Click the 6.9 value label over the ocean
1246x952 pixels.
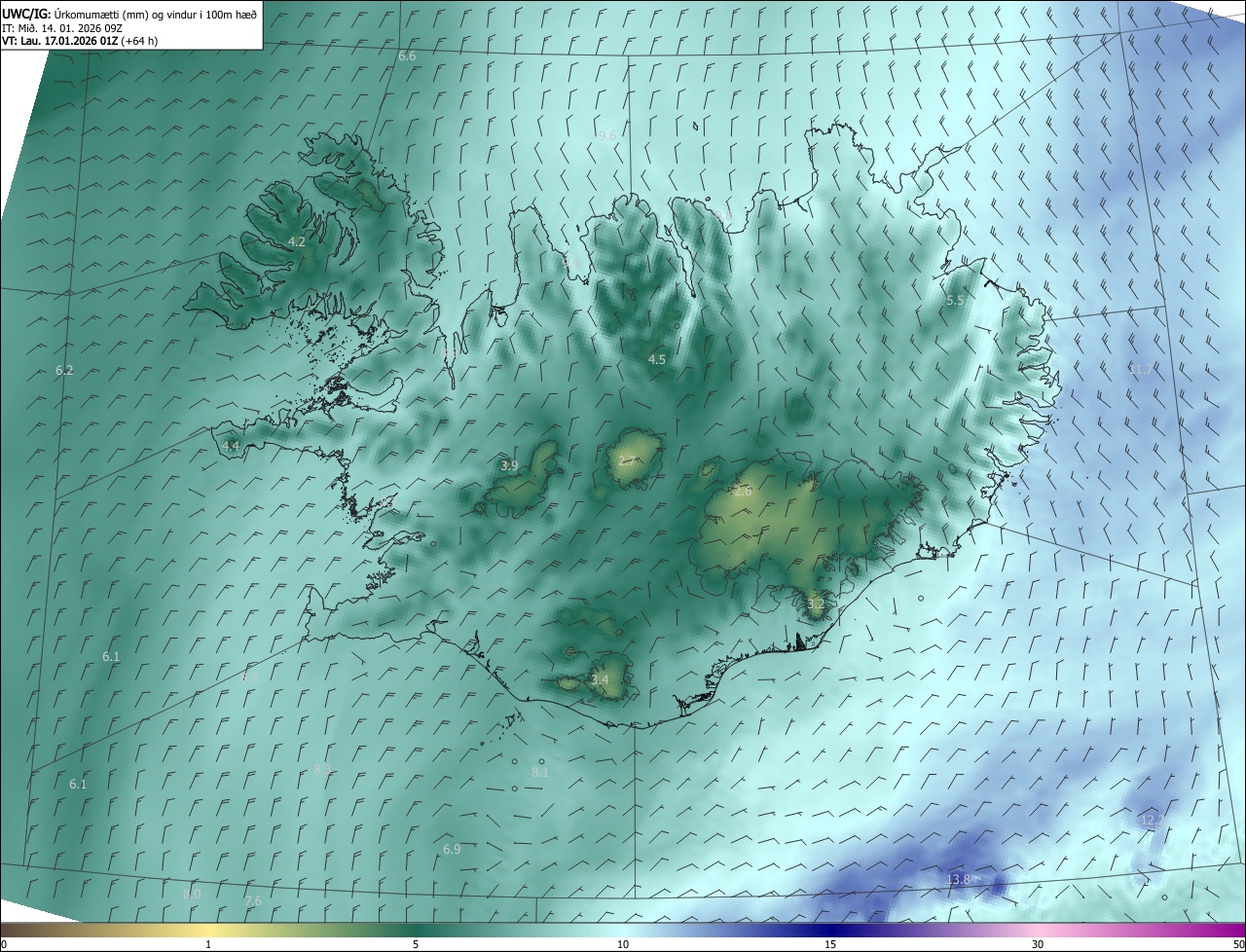(452, 849)
